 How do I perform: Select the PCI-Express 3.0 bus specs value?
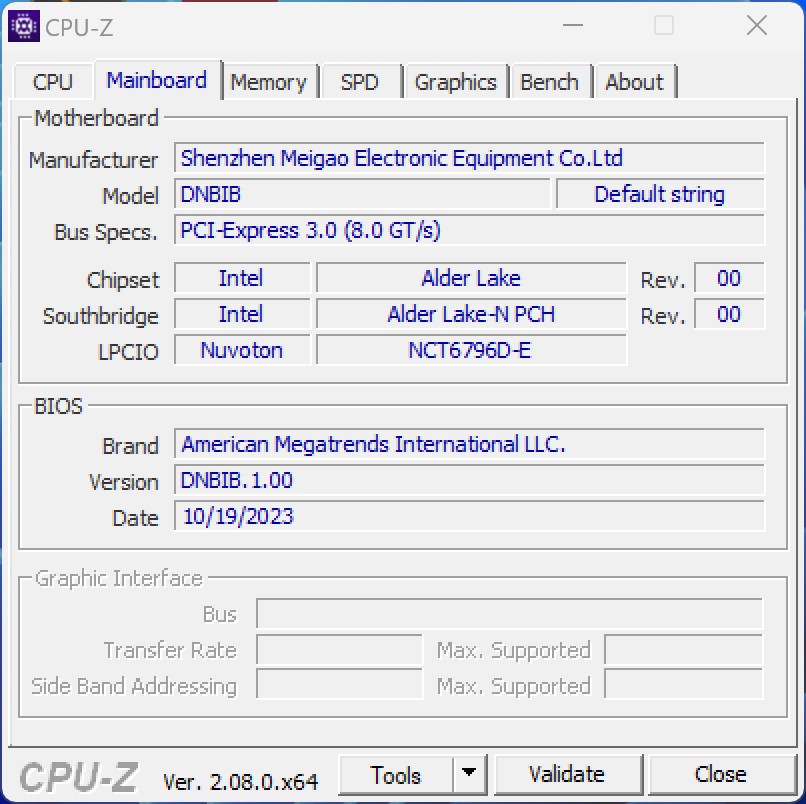[310, 230]
